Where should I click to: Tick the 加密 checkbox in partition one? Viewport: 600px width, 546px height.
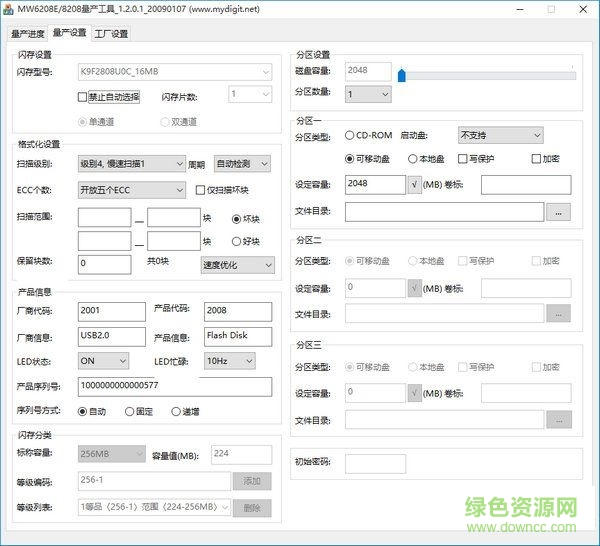(537, 159)
